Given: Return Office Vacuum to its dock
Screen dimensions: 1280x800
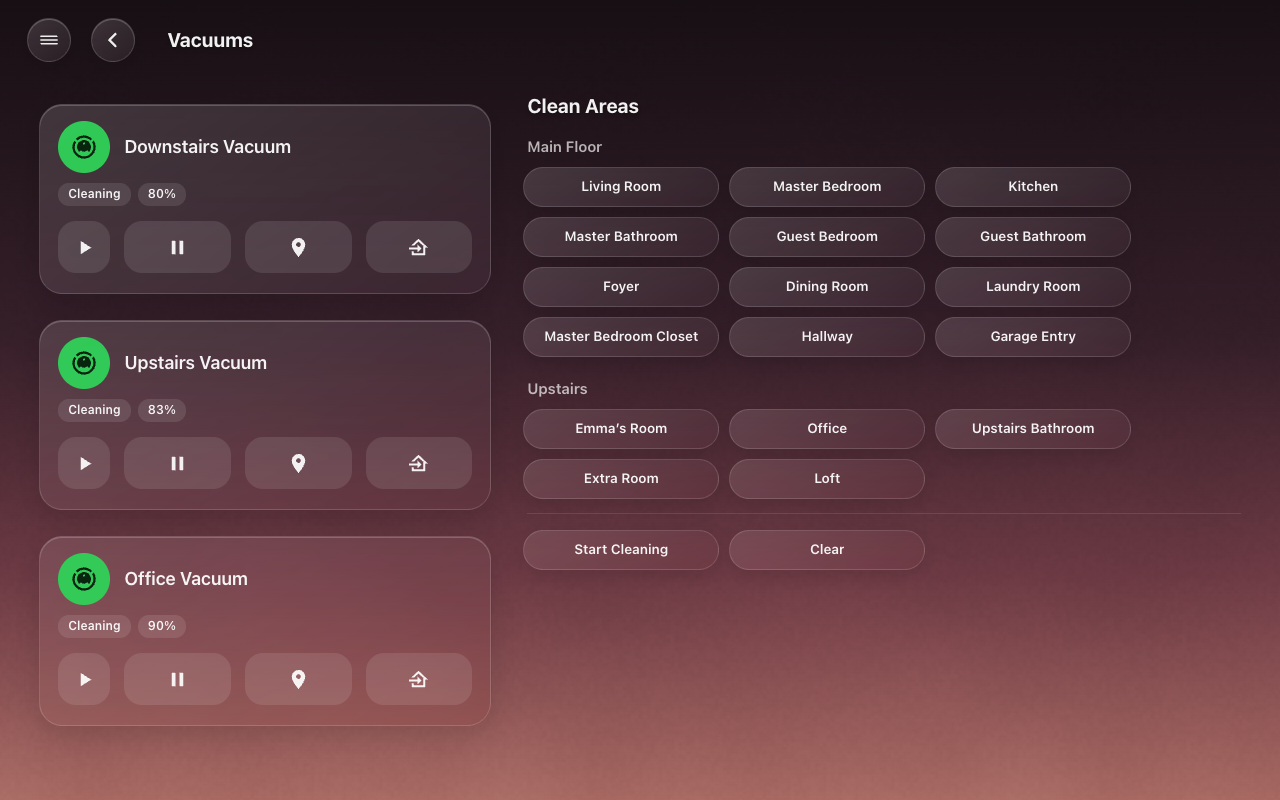Looking at the screenshot, I should (x=419, y=679).
